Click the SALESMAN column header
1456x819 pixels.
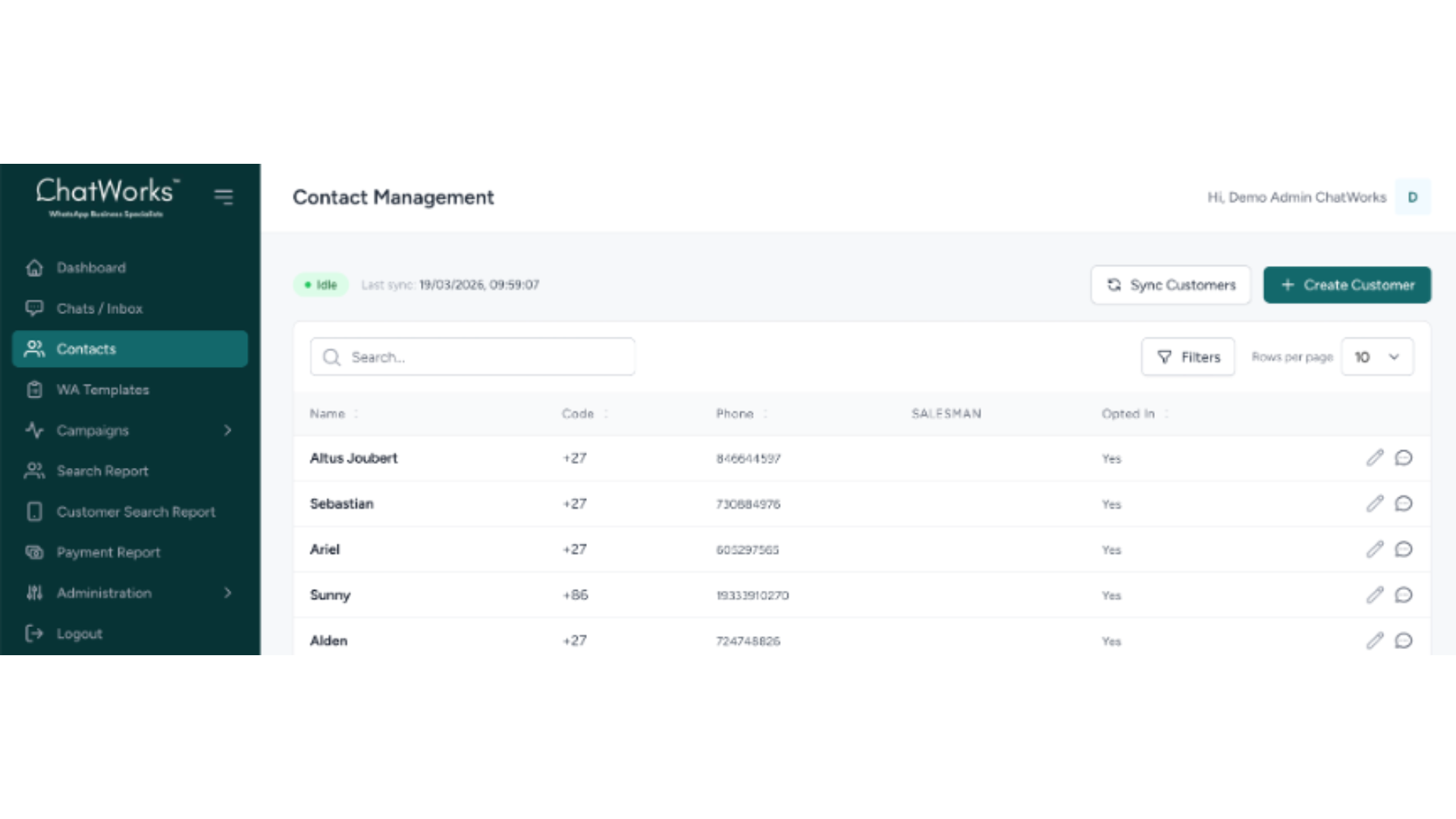tap(946, 414)
